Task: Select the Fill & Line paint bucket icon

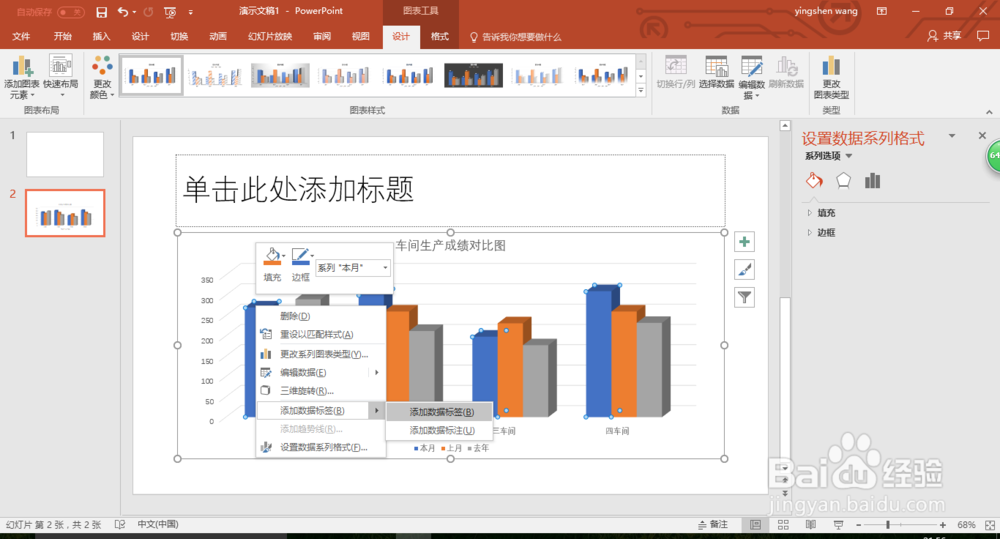Action: click(814, 181)
